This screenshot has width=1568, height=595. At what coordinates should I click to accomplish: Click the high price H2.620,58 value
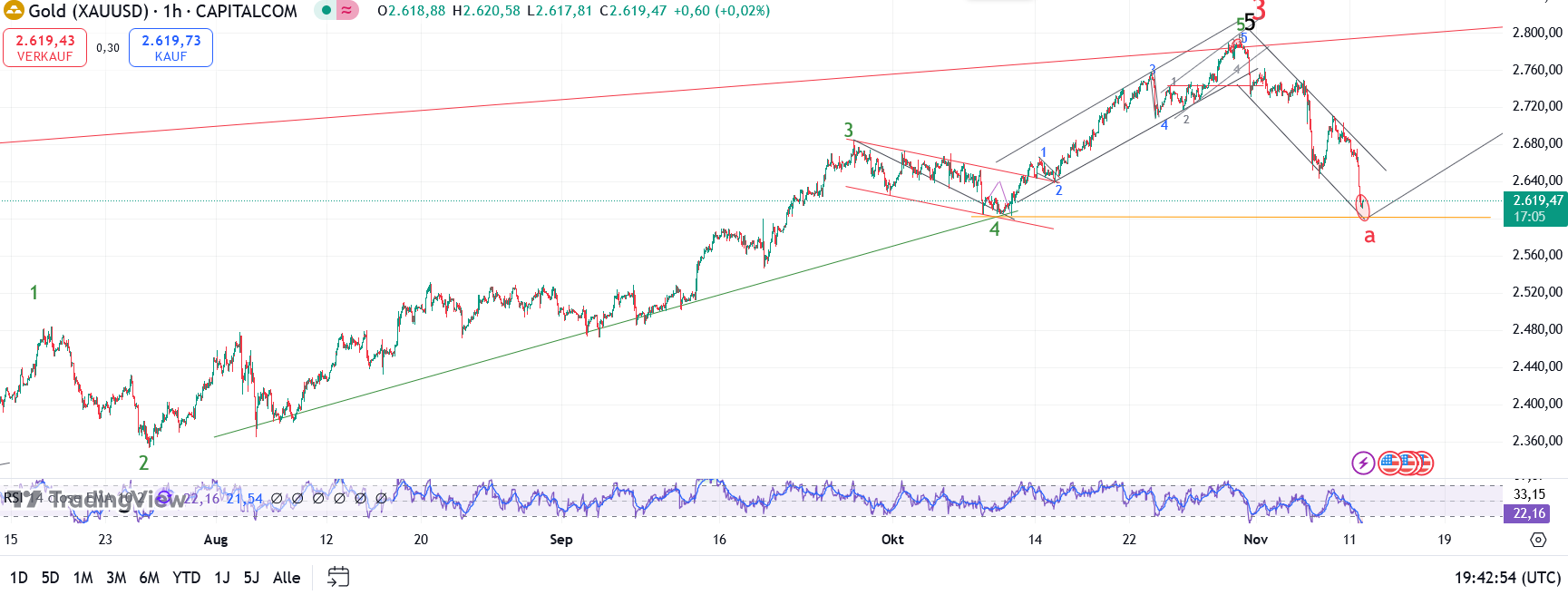pos(486,11)
